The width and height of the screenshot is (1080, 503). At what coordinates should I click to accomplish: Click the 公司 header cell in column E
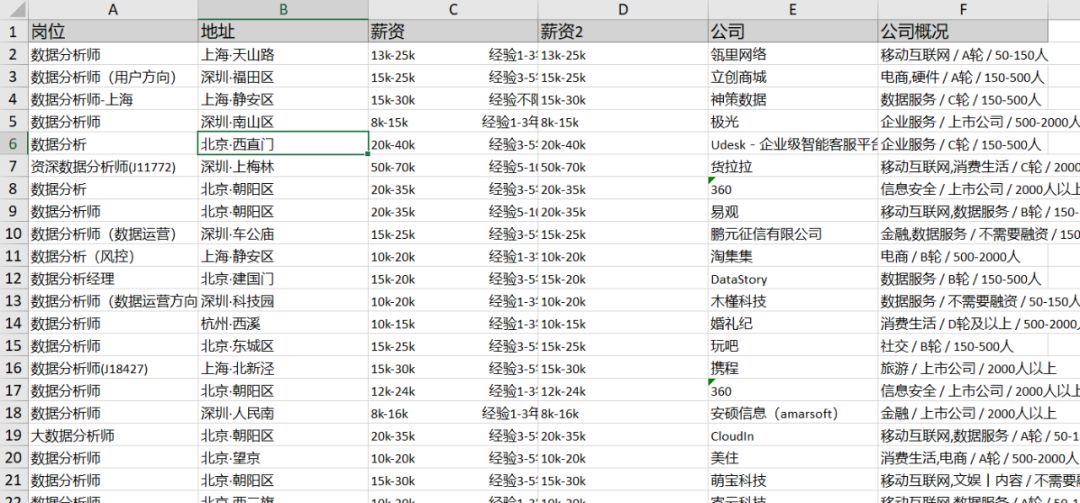(793, 31)
